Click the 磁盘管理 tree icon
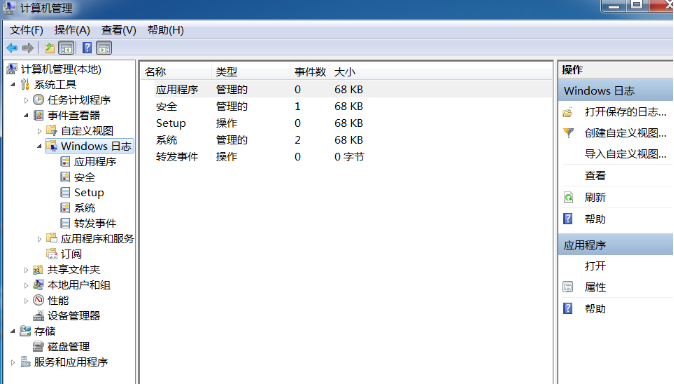Viewport: 674px width, 384px height. point(38,346)
